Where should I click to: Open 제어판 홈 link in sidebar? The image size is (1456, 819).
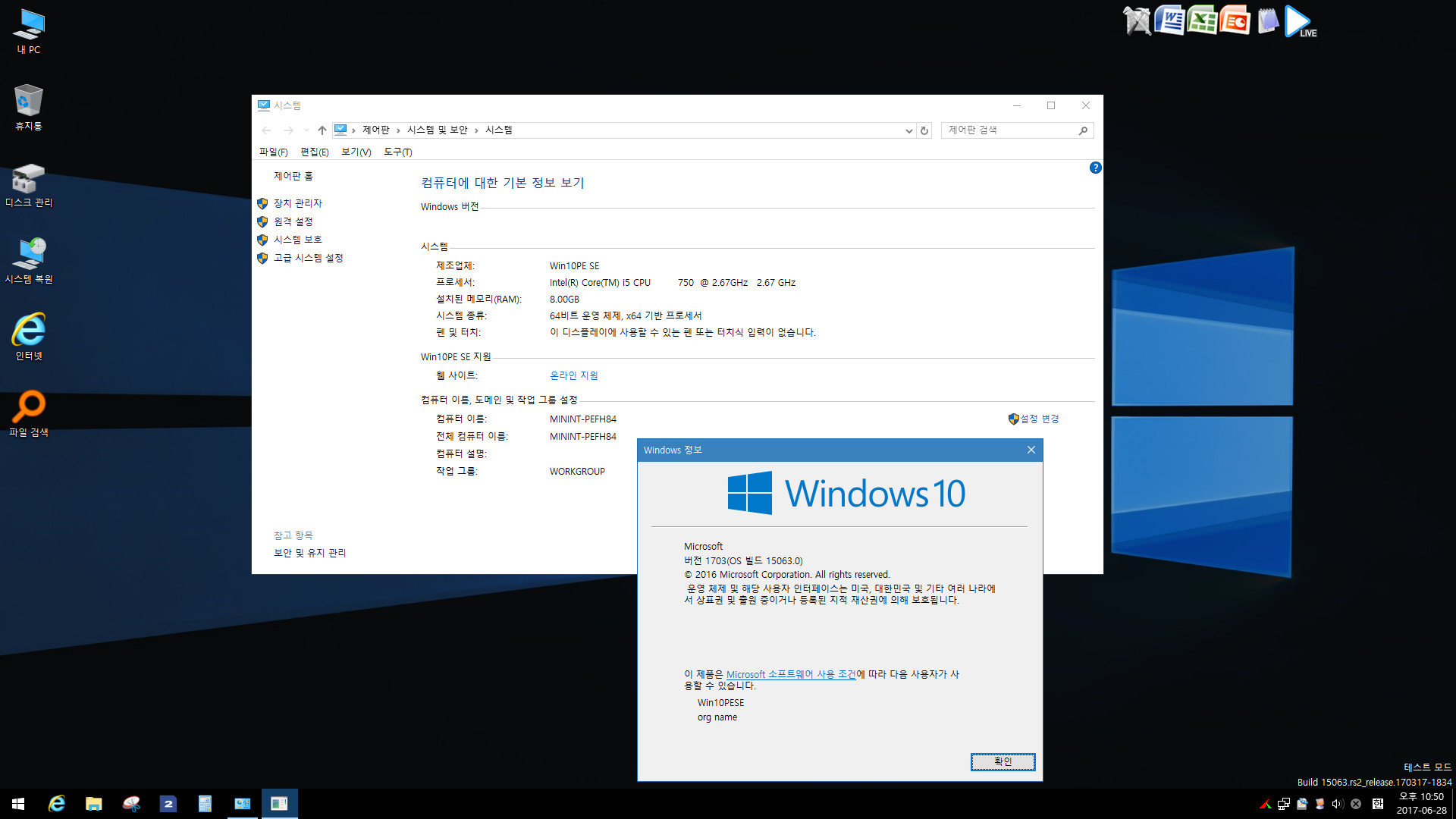coord(293,176)
